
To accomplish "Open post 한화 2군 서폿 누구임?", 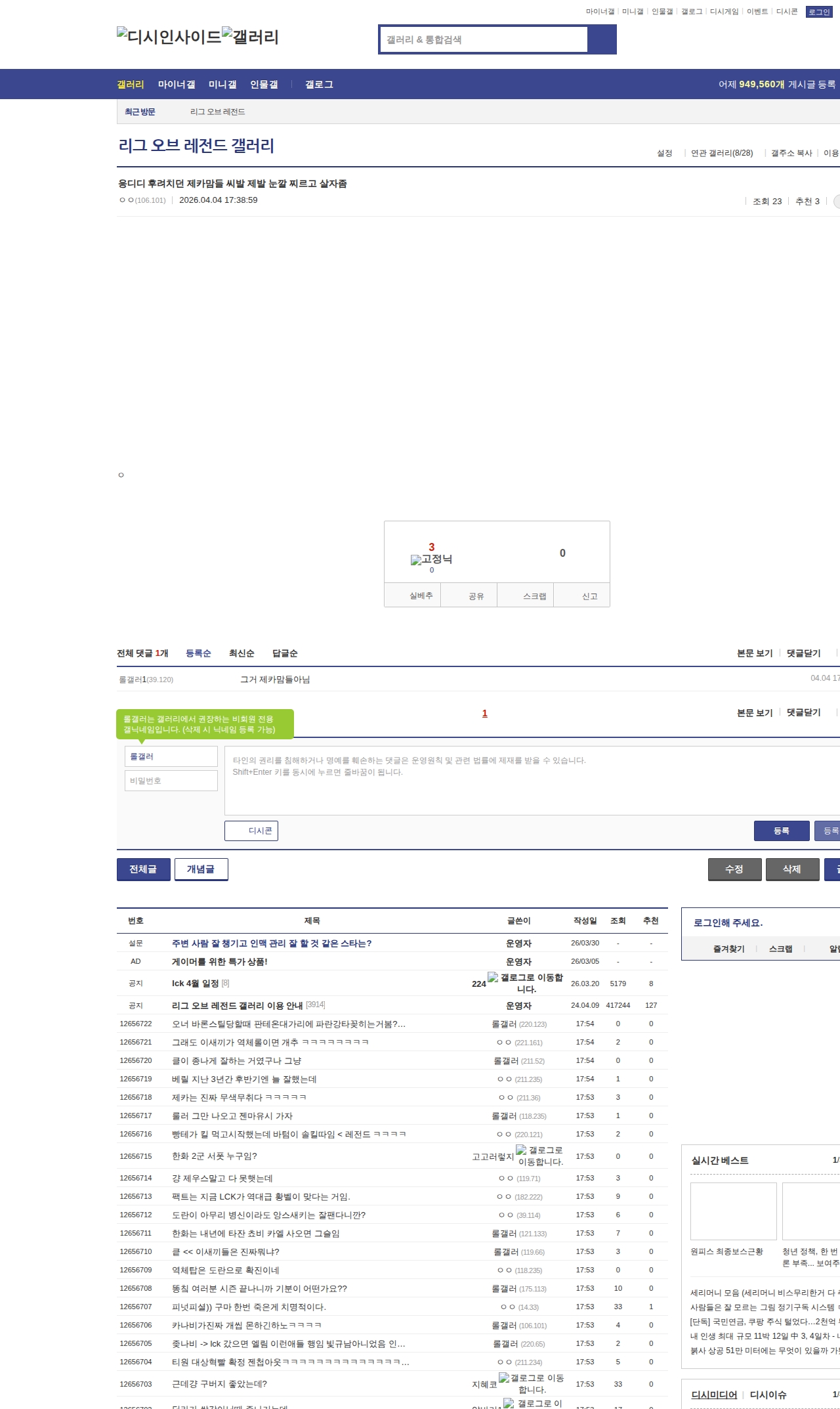I will pyautogui.click(x=215, y=1156).
